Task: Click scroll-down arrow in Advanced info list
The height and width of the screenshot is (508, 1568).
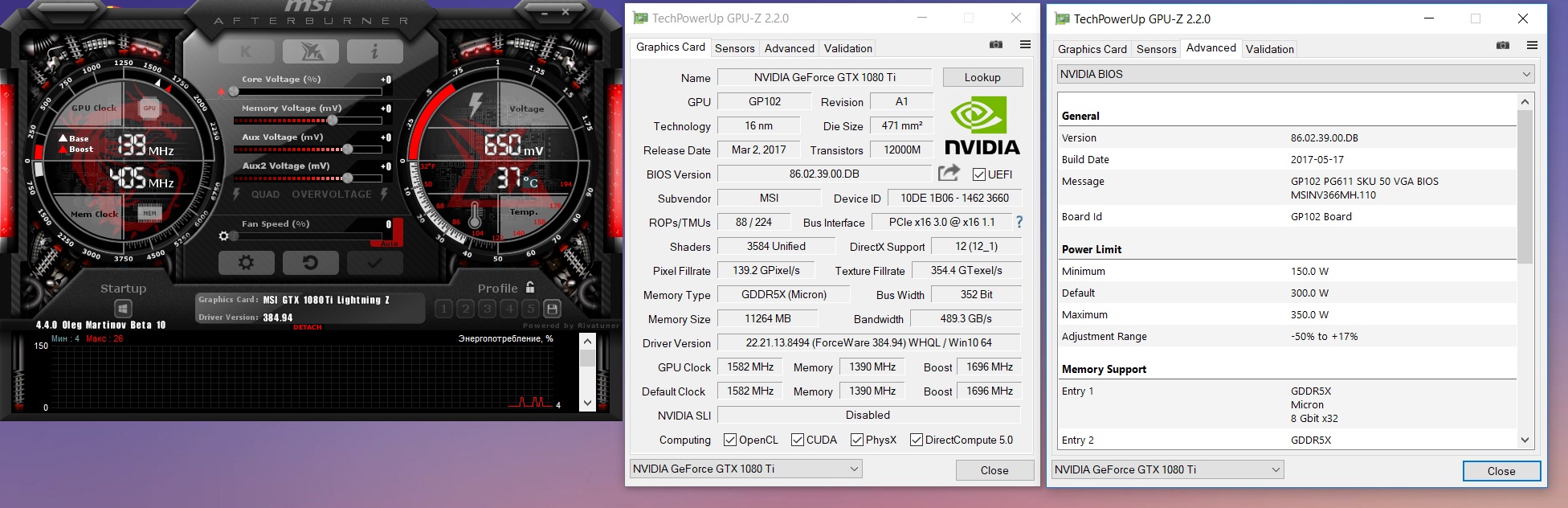Action: tap(1525, 440)
